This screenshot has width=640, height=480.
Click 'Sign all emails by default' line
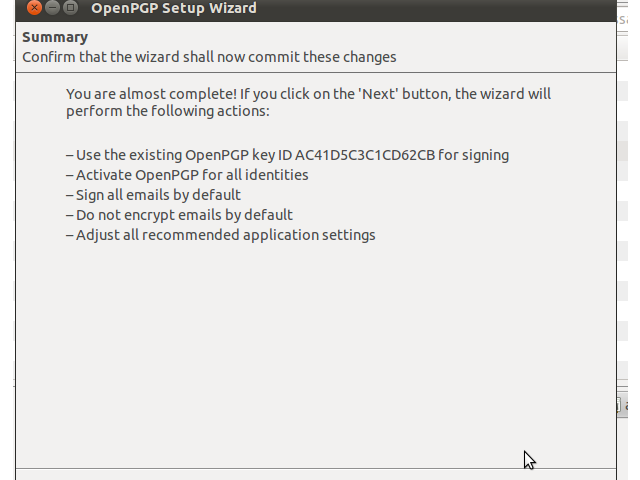click(153, 195)
